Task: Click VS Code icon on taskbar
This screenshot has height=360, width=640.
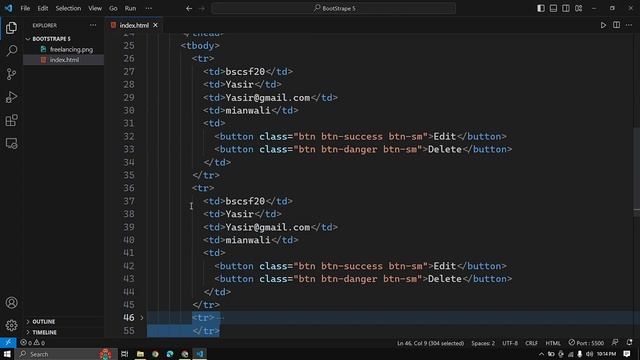Action: tap(200, 354)
